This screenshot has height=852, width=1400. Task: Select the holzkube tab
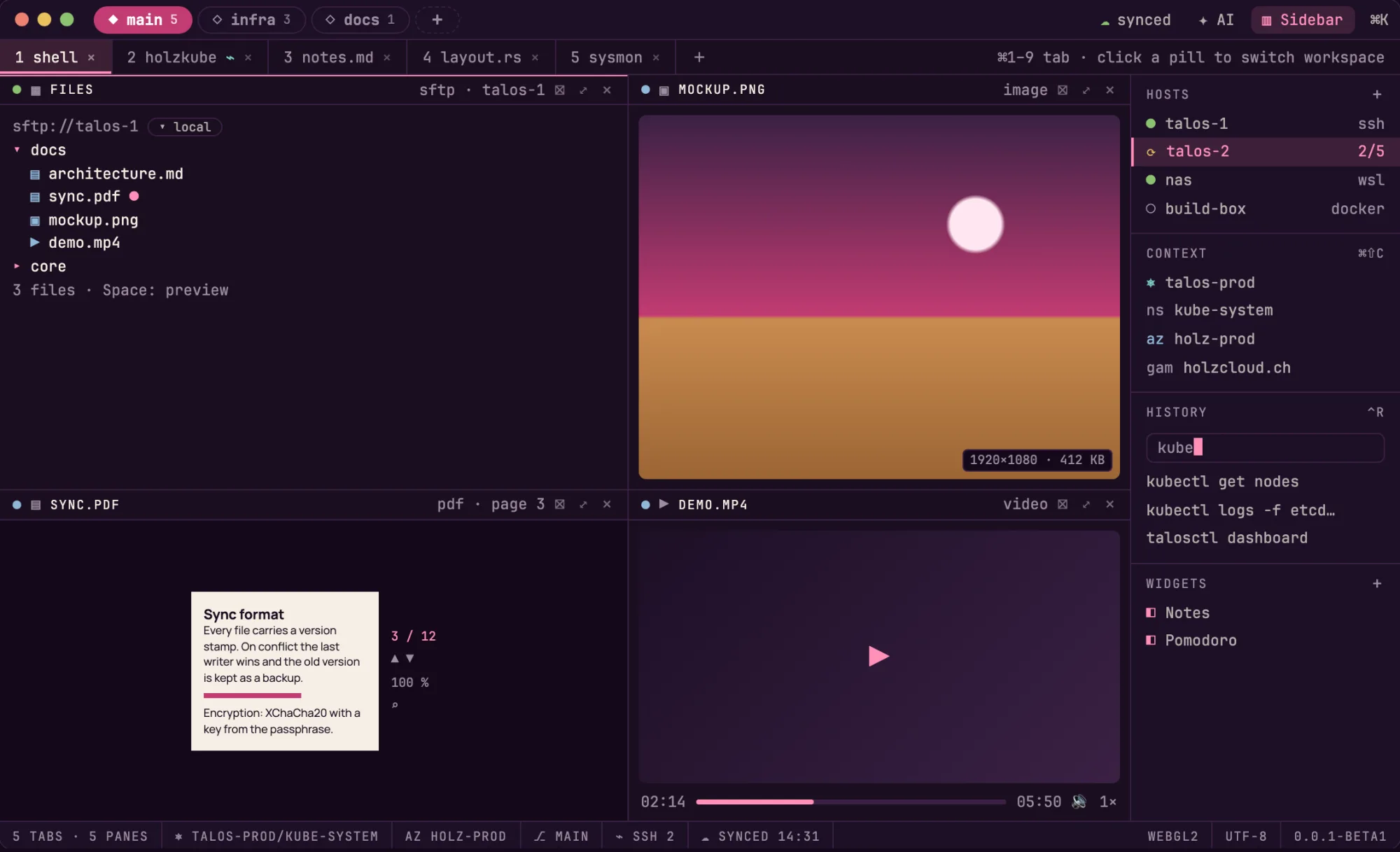[x=189, y=57]
